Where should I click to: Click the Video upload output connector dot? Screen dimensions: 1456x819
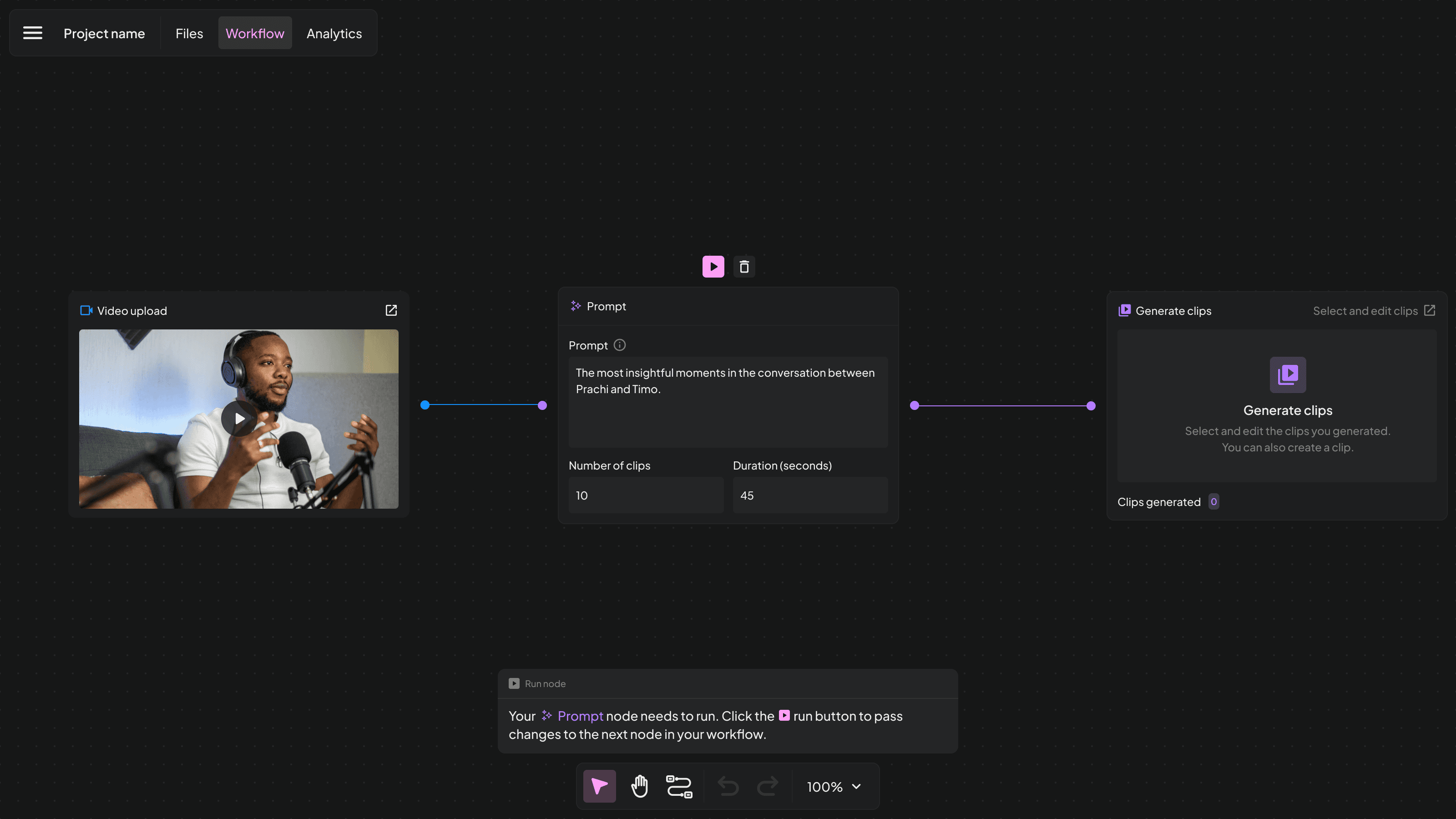425,405
